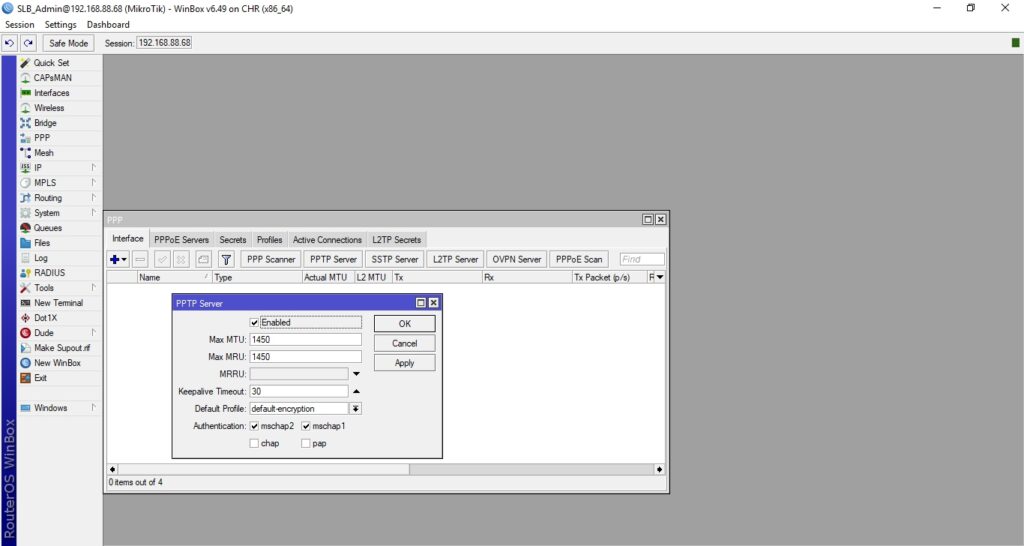
Task: Open the RADIUS section
Action: [50, 273]
